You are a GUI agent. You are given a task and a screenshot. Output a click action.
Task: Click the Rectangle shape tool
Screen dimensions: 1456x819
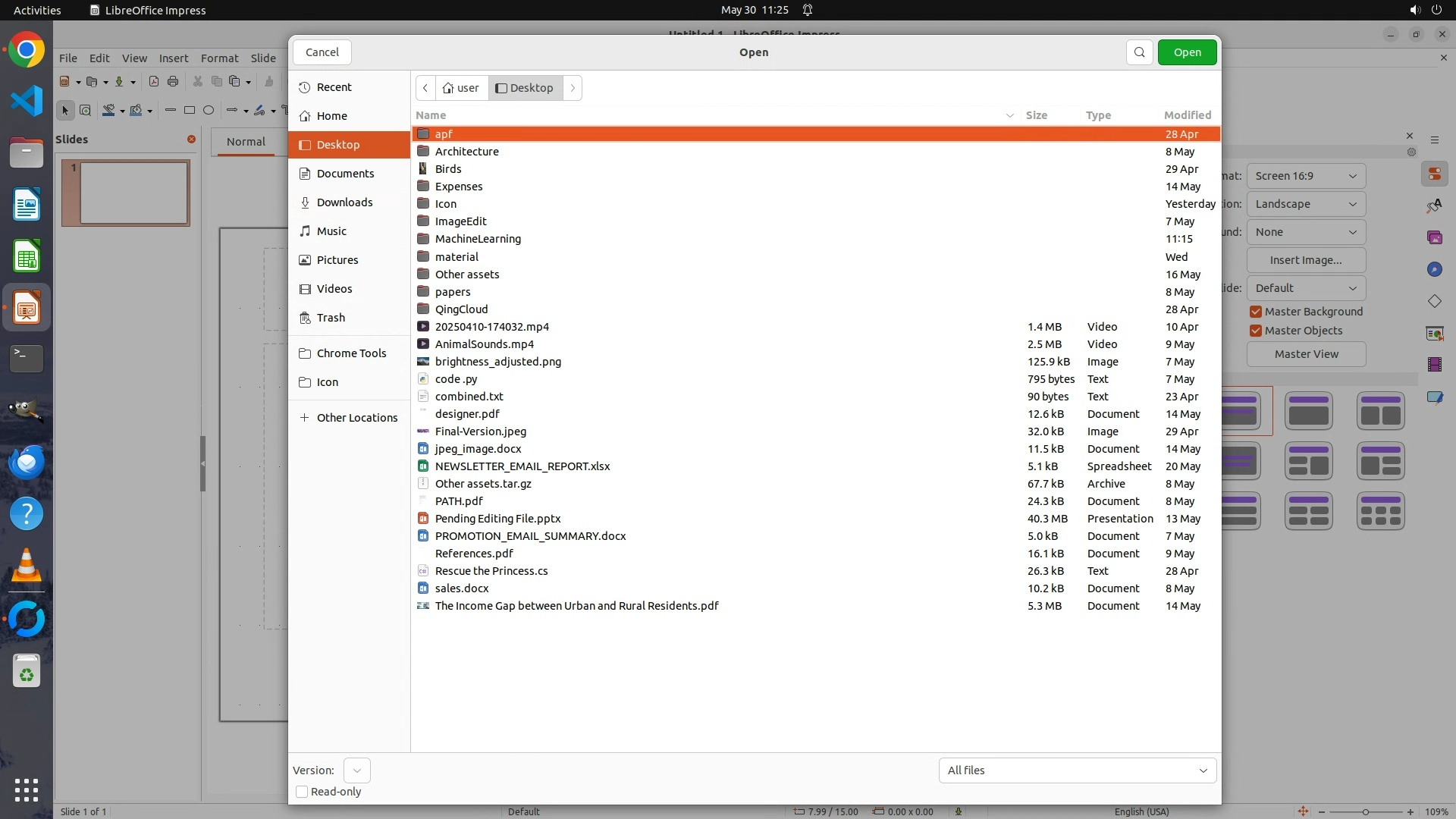coord(190,111)
